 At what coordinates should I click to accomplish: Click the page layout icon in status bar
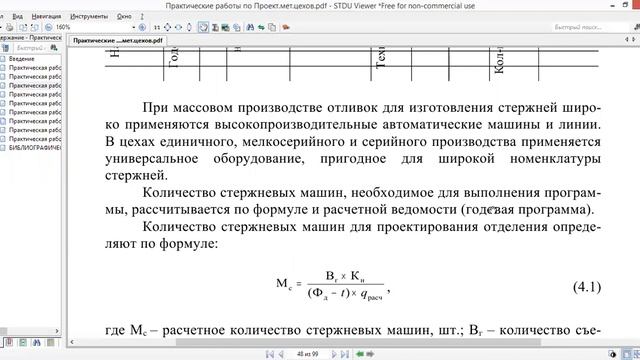(x=627, y=354)
